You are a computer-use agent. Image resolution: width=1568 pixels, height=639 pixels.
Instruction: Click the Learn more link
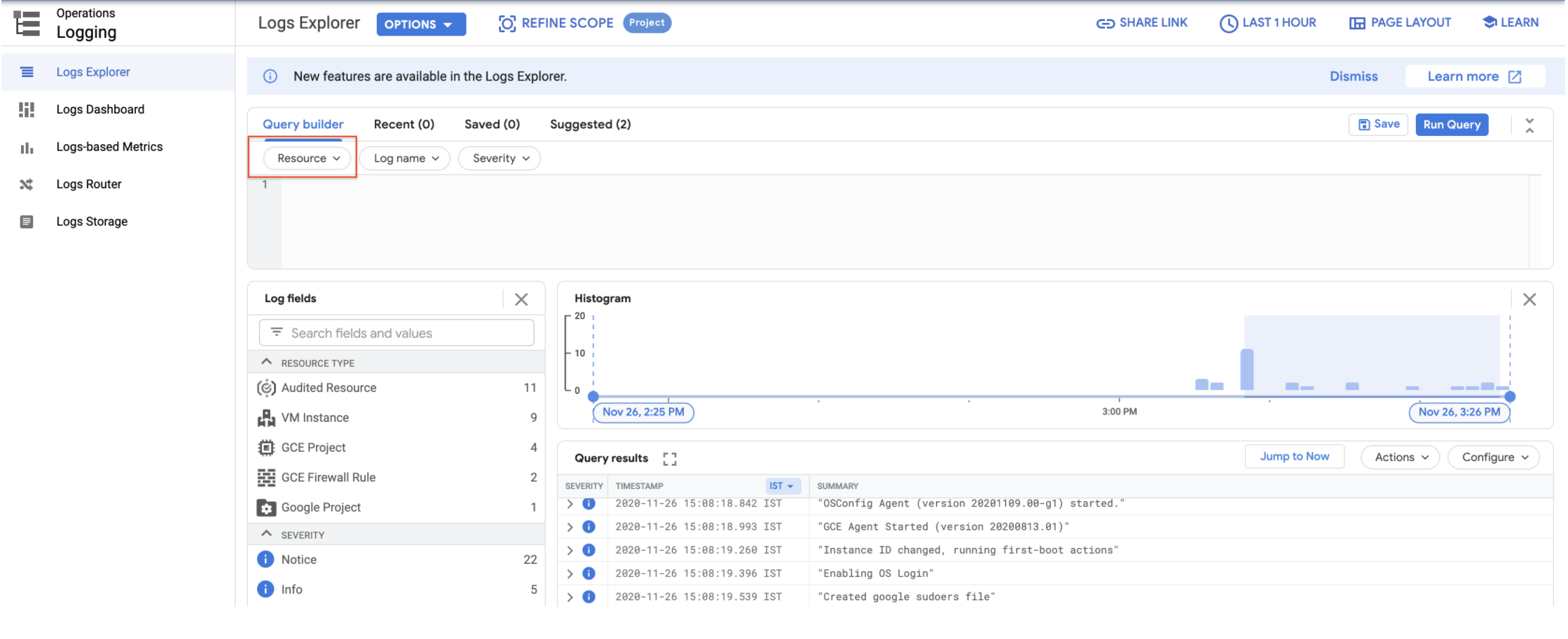(x=1475, y=76)
